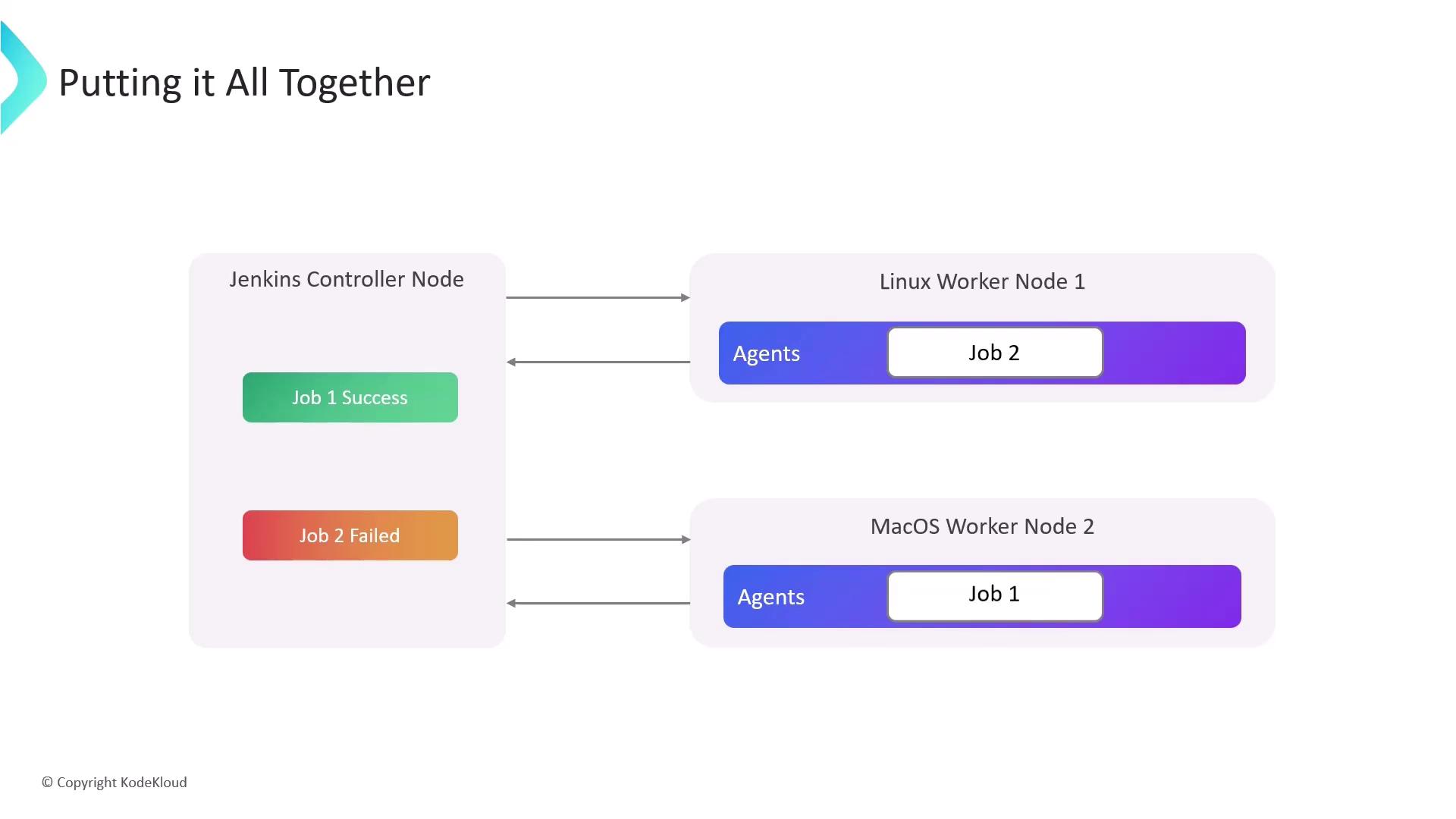Select the 'Jenkins Controller Node' heading
Screen dimensions: 1456x819
(x=347, y=279)
